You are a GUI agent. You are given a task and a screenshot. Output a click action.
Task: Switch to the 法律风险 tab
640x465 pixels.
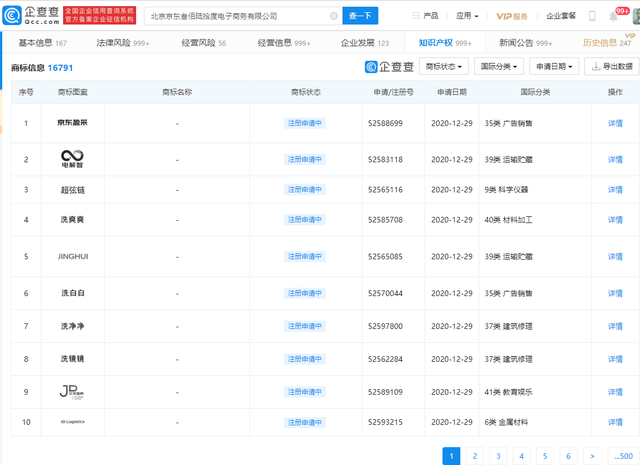point(123,42)
